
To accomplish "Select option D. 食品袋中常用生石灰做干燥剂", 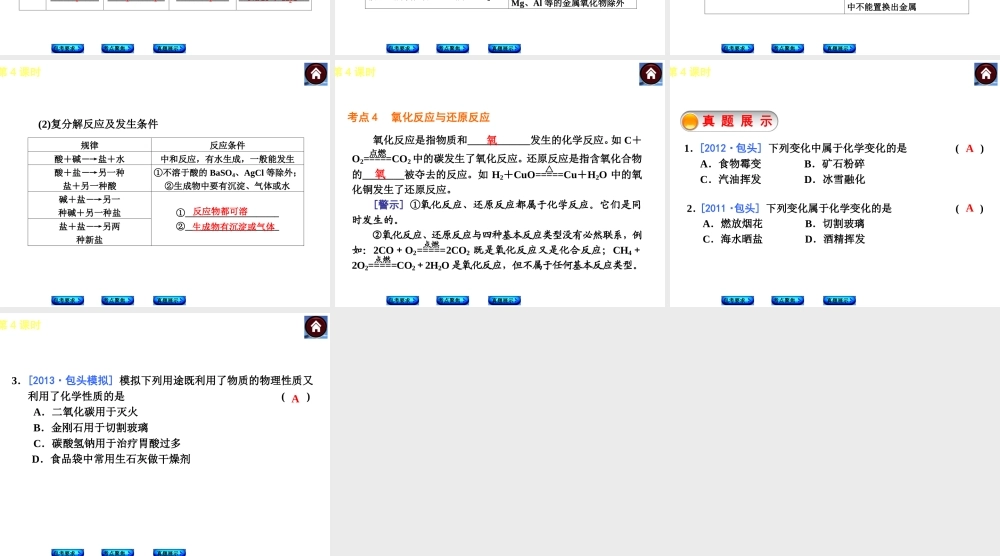I will point(111,459).
